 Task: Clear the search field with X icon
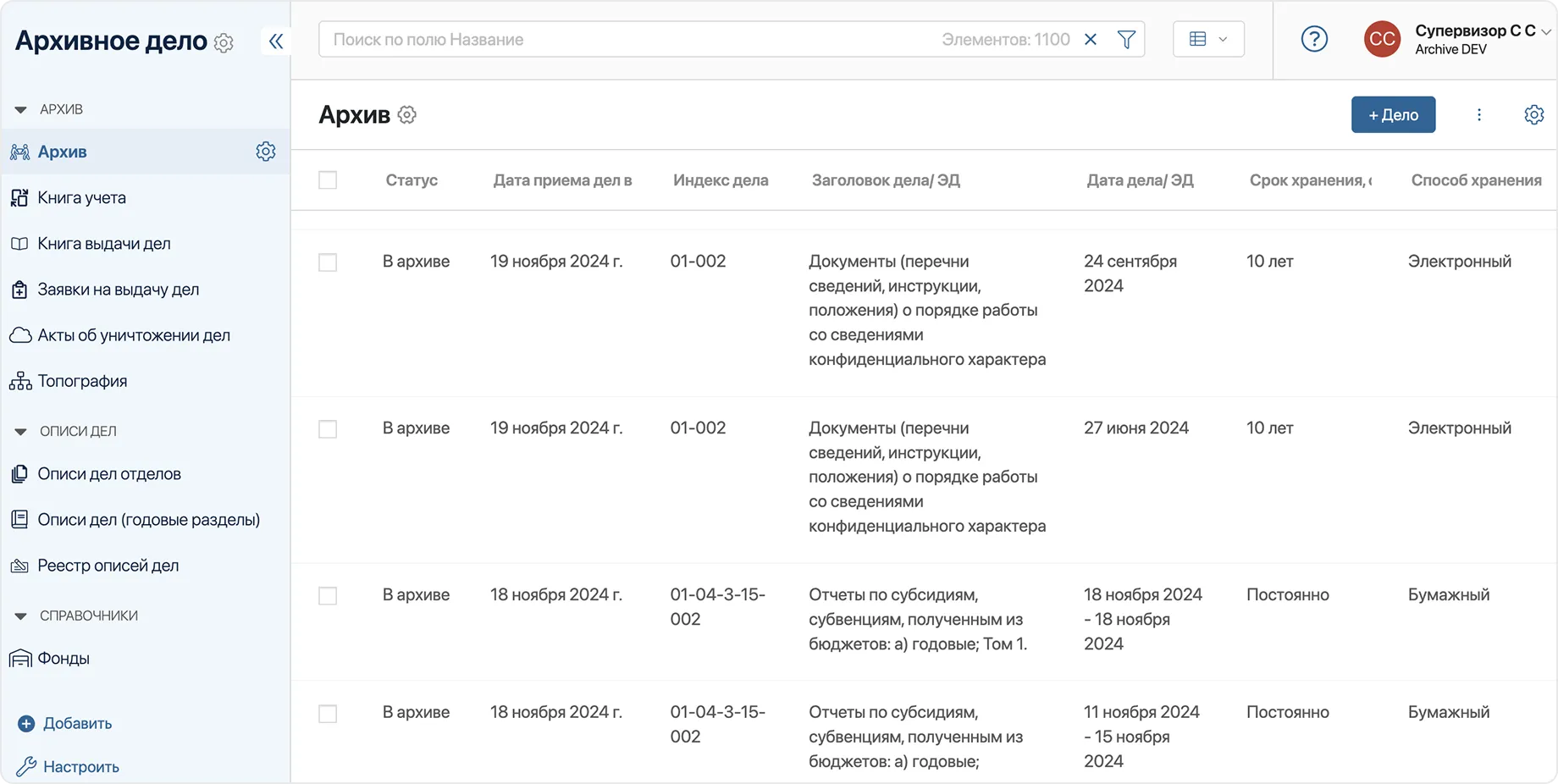tap(1091, 40)
